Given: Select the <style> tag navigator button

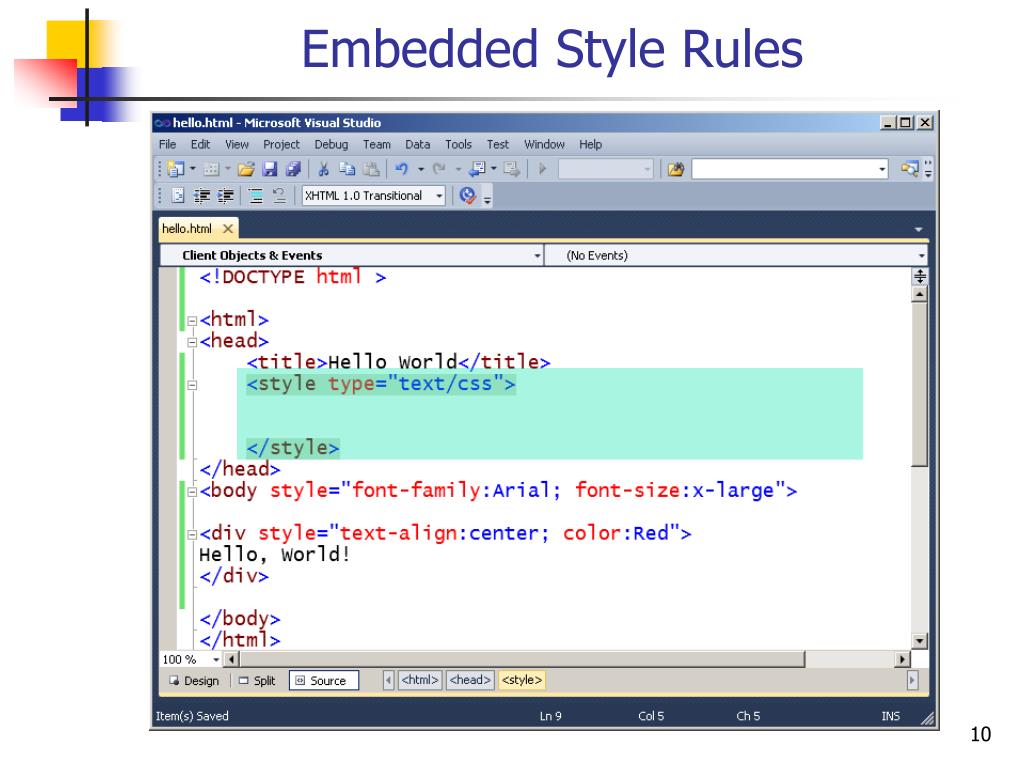Looking at the screenshot, I should [522, 680].
